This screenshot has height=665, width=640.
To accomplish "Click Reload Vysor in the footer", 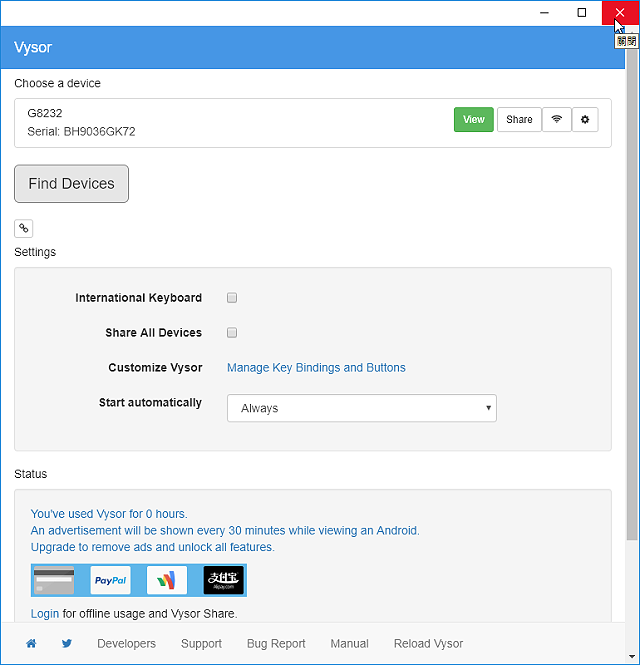I will pyautogui.click(x=428, y=643).
